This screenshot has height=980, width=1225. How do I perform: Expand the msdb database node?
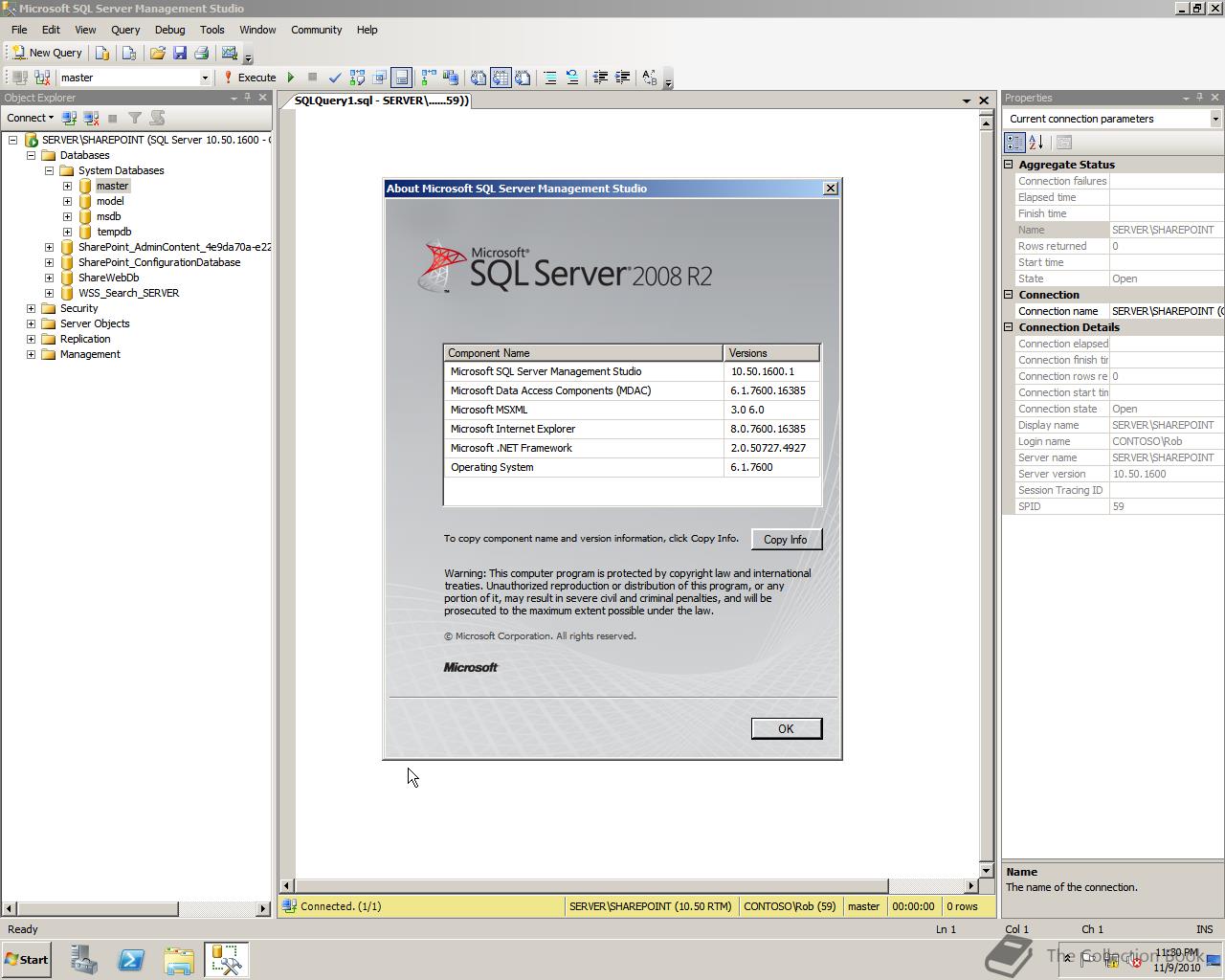coord(67,216)
